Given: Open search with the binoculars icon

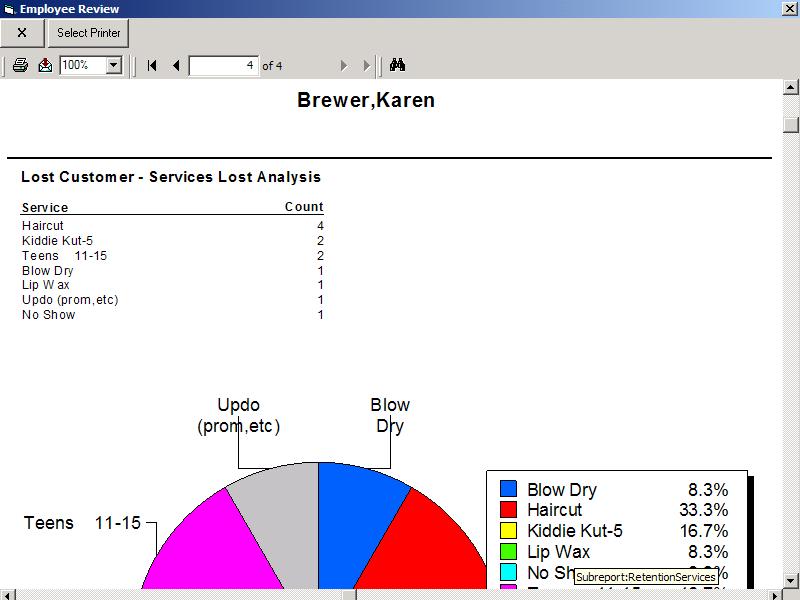Looking at the screenshot, I should pyautogui.click(x=397, y=65).
